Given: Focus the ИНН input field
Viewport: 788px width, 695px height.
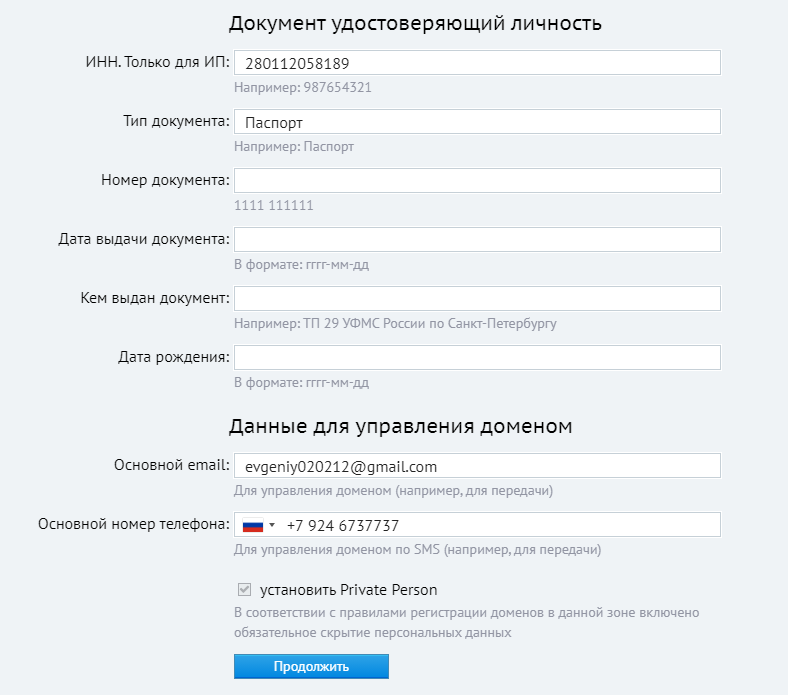Looking at the screenshot, I should 477,63.
